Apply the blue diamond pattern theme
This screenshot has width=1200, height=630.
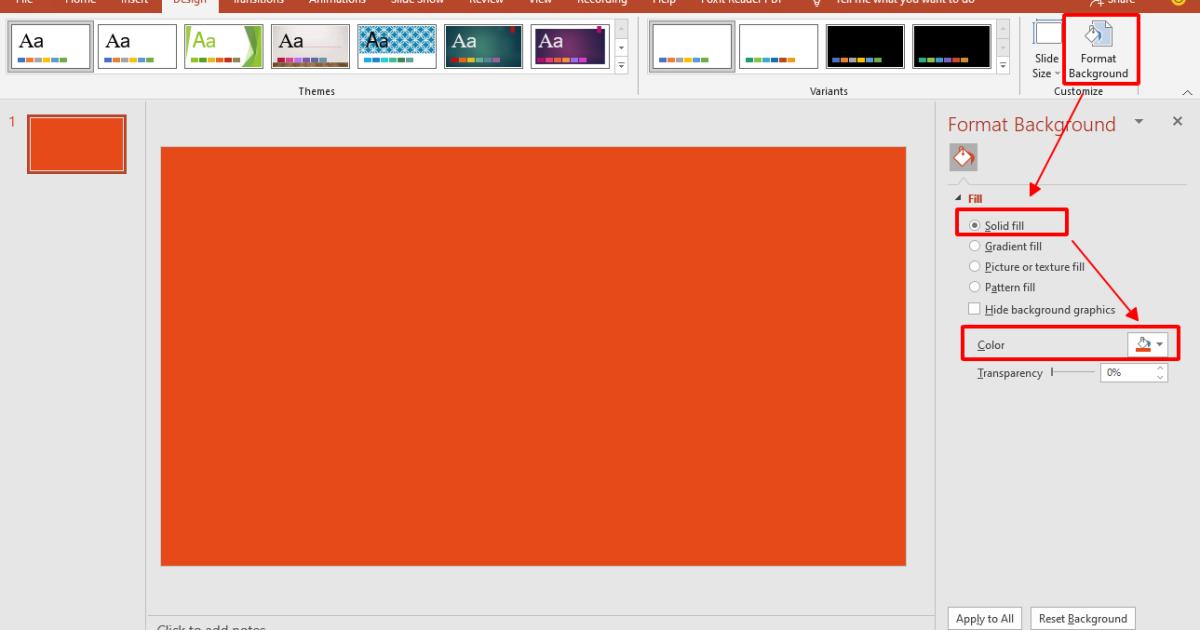click(397, 46)
